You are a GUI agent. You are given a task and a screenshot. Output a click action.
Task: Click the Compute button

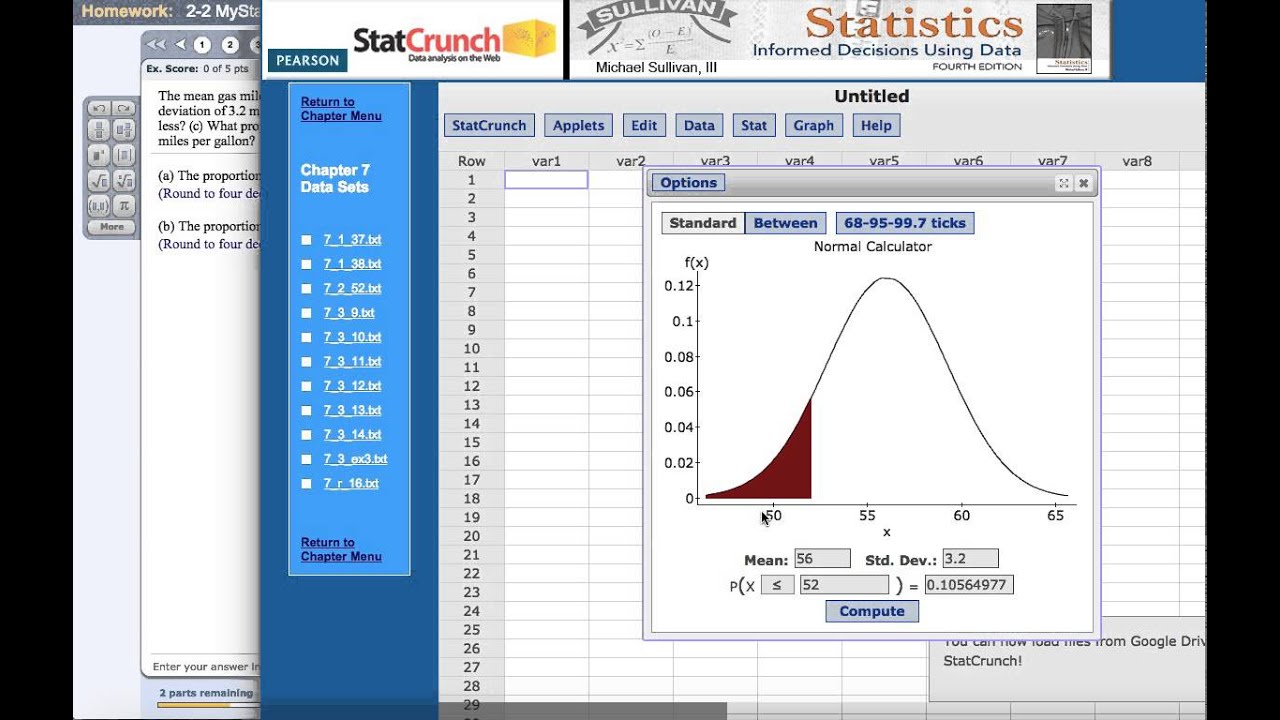(872, 611)
